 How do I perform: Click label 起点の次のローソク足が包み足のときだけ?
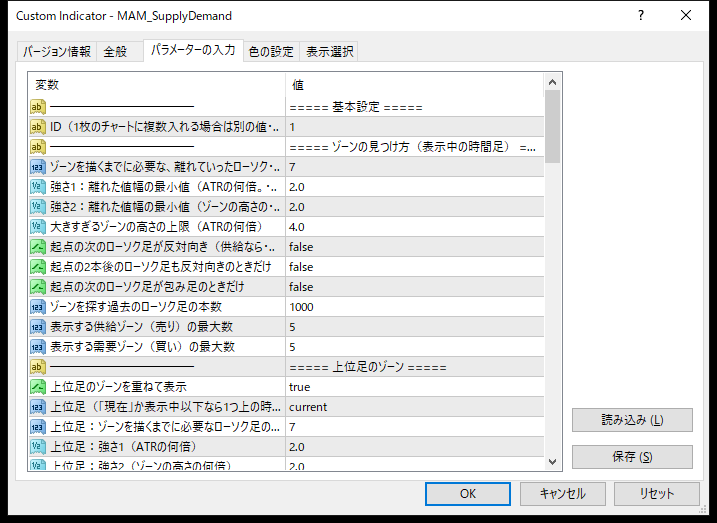click(147, 287)
